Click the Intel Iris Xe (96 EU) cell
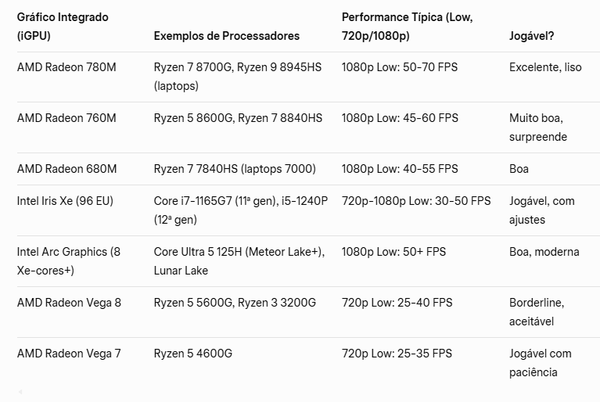 [x=65, y=200]
